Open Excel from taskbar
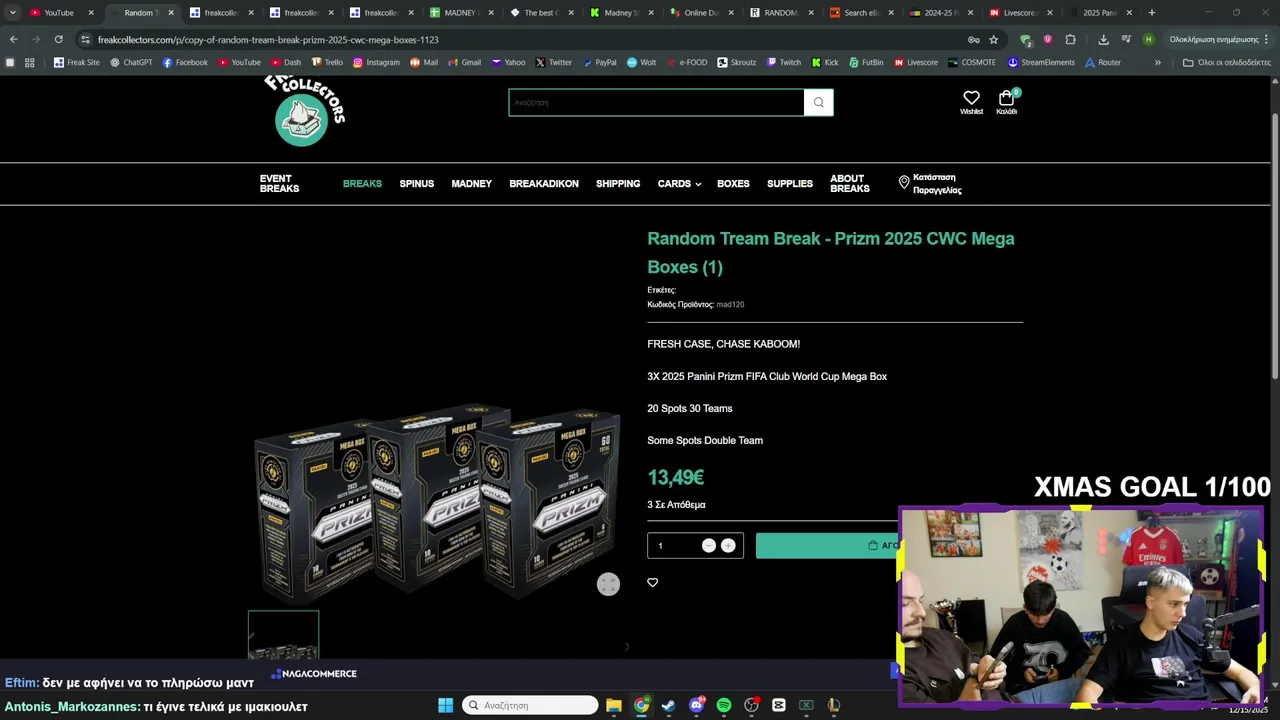 click(806, 705)
